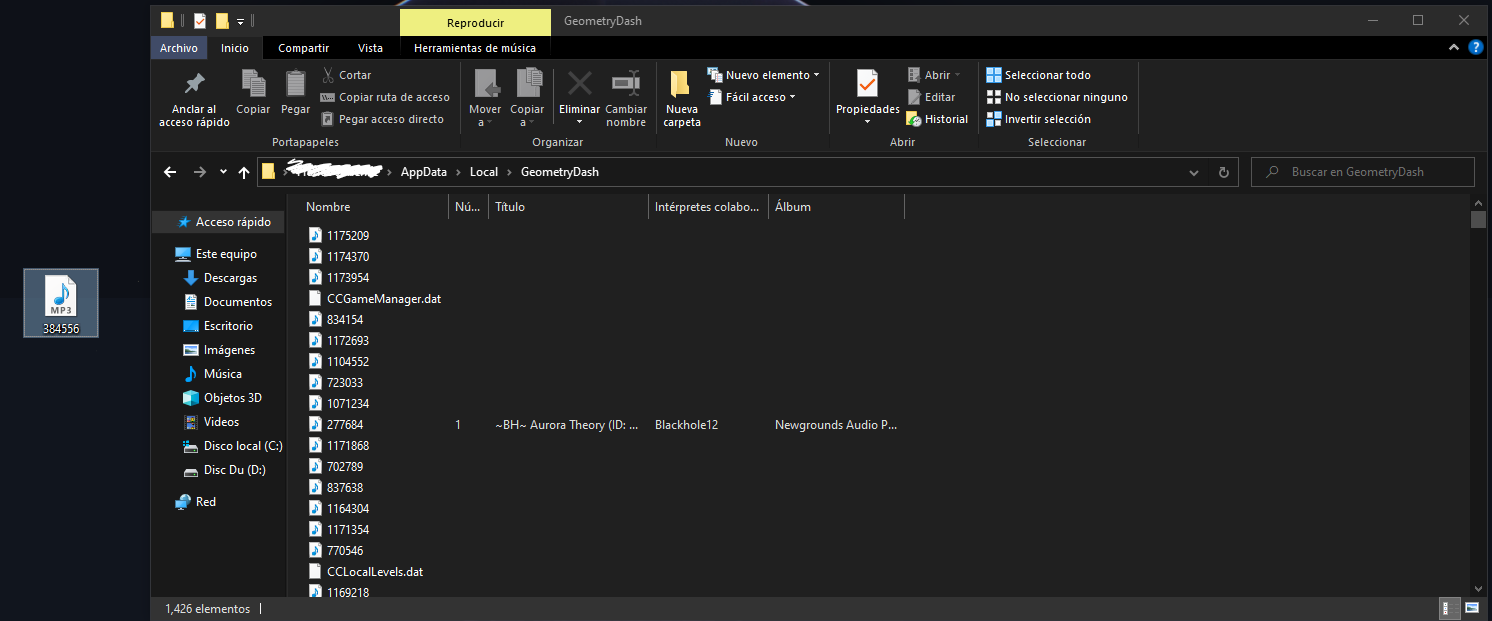The image size is (1492, 621).
Task: Open Escritorio in navigation pane
Action: (218, 326)
